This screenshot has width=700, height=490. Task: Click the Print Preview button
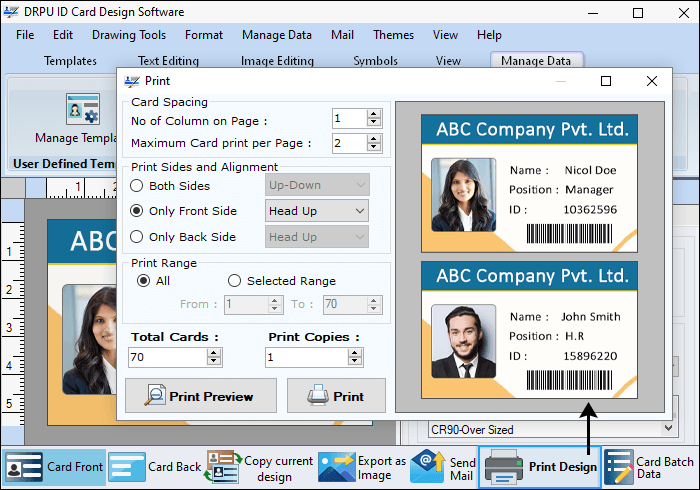tap(201, 396)
